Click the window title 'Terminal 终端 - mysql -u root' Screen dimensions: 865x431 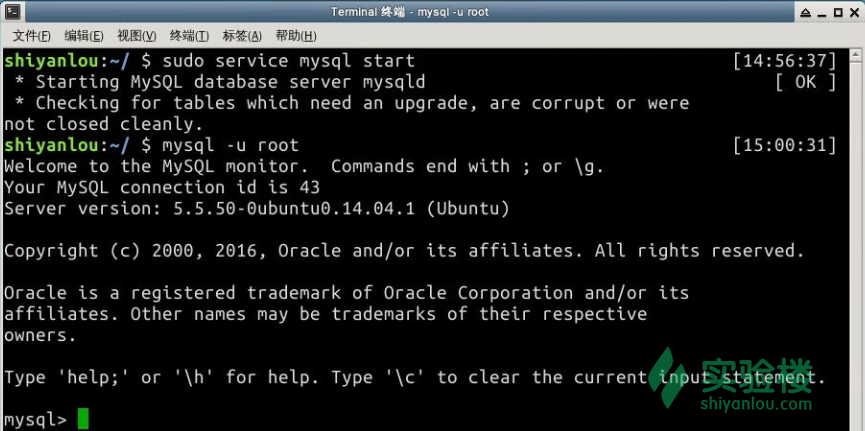[431, 11]
